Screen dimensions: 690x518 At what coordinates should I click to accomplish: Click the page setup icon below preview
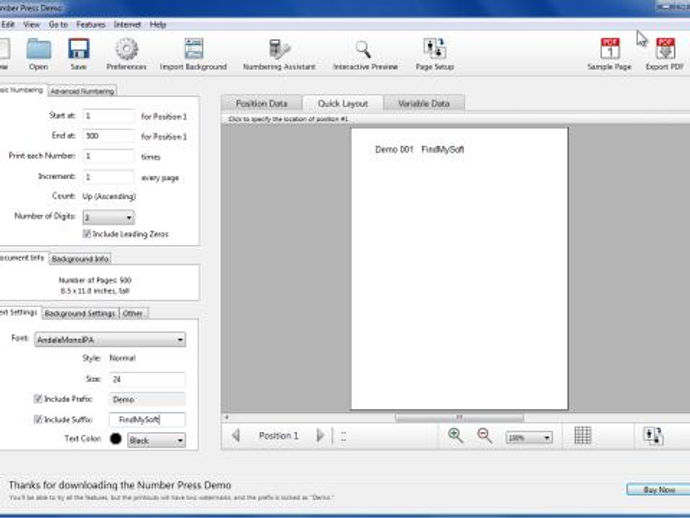pyautogui.click(x=653, y=436)
